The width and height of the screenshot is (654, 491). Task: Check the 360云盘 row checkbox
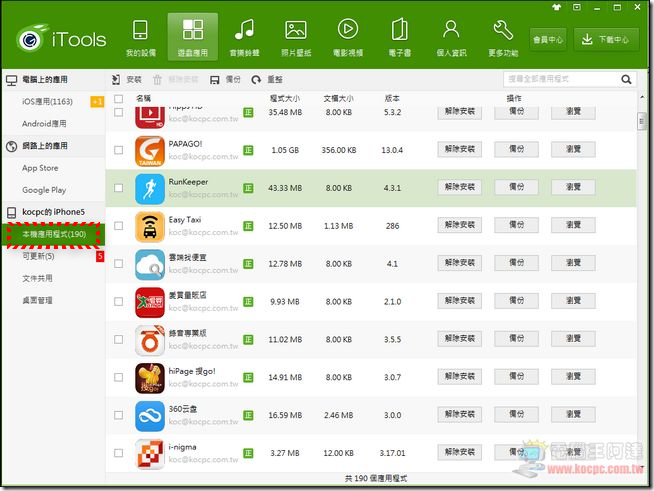[x=118, y=415]
